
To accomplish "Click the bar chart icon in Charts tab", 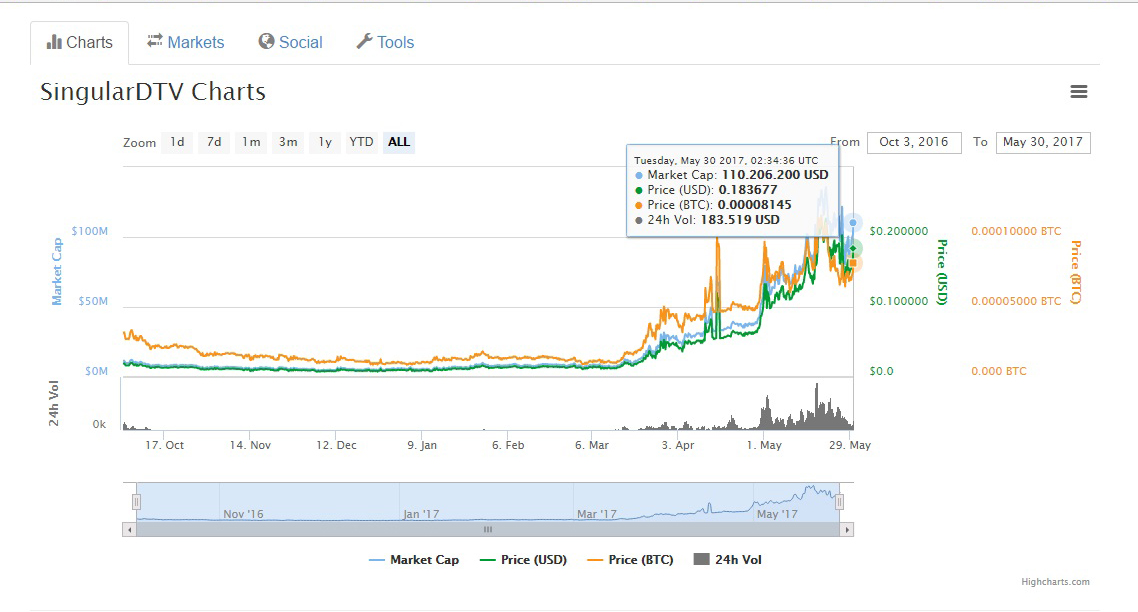I will (54, 42).
